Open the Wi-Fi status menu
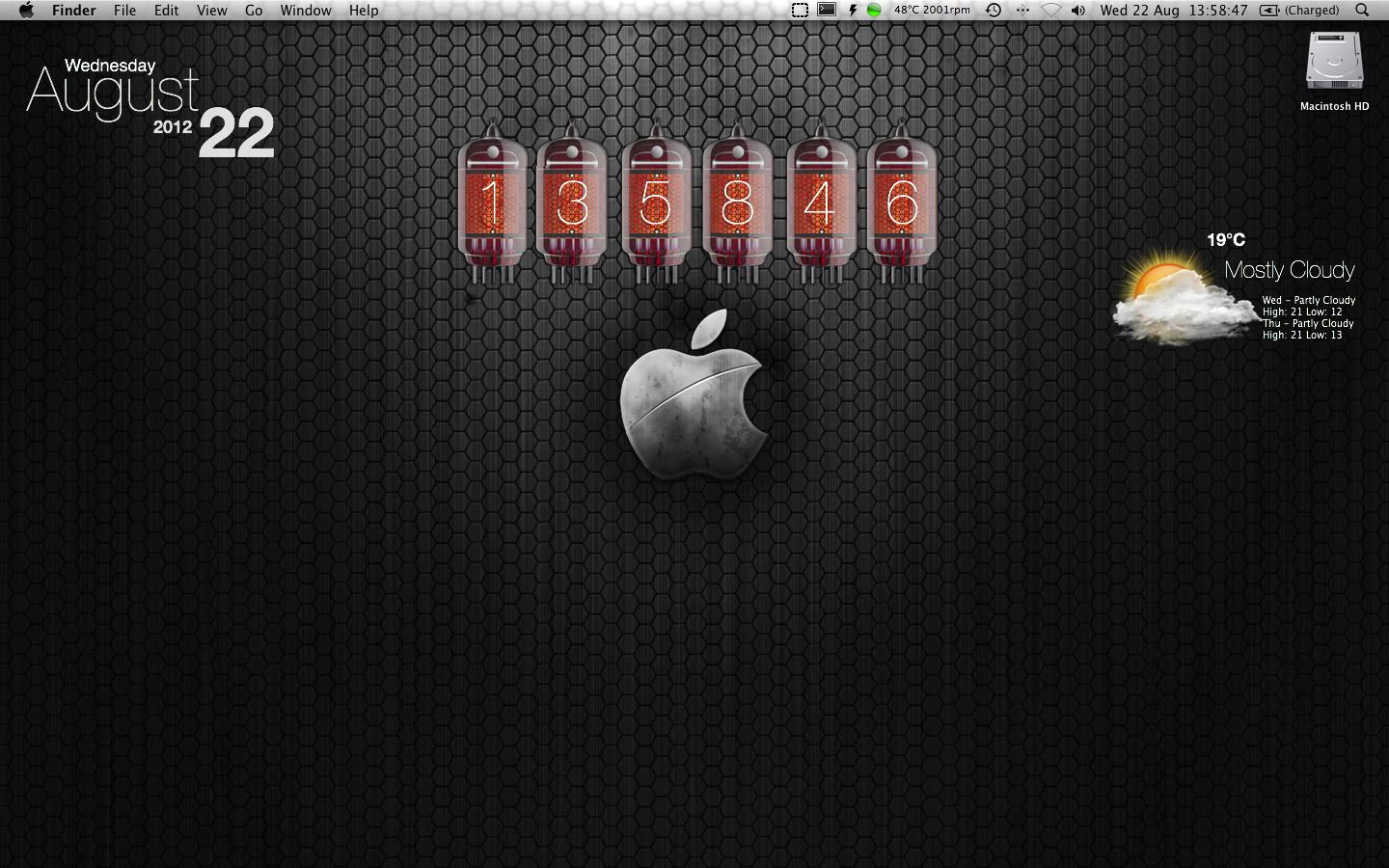 (1051, 11)
